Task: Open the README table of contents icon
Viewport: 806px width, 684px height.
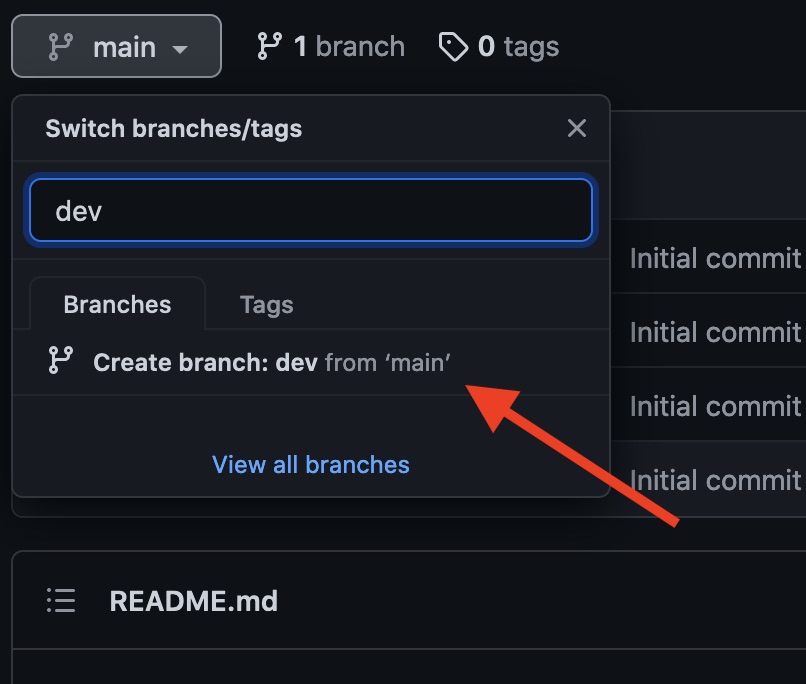Action: coord(59,600)
